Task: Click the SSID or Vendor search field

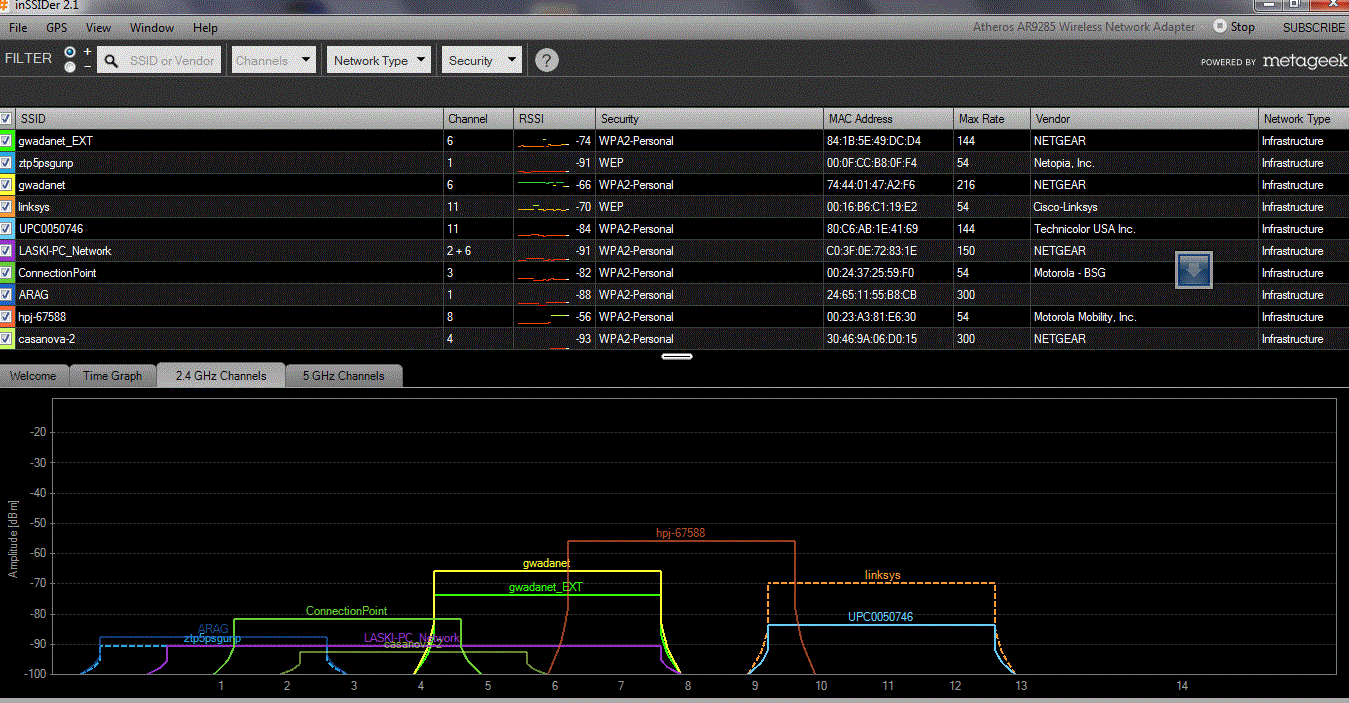Action: point(172,61)
